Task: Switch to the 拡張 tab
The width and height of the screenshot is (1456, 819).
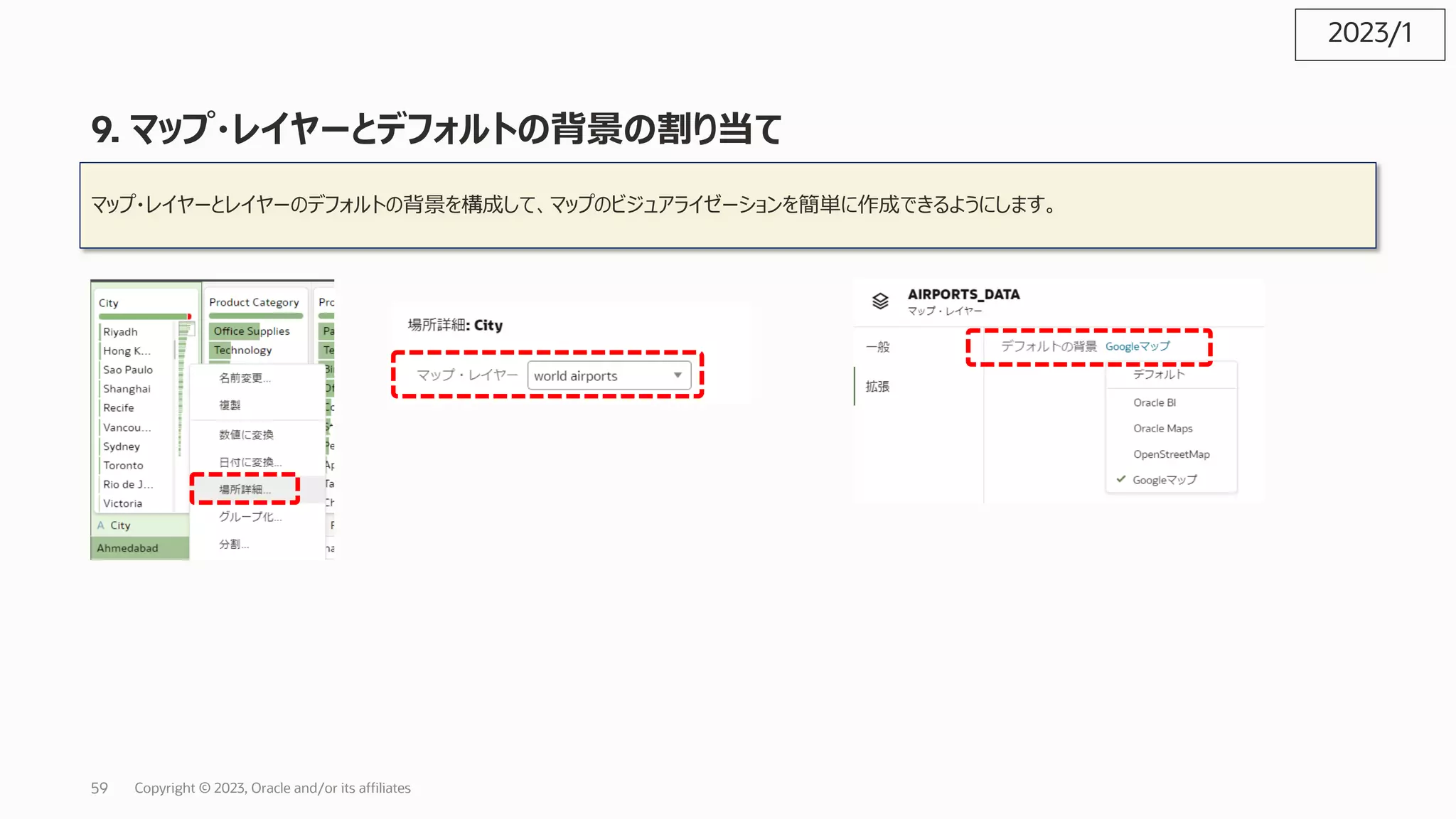Action: point(877,387)
